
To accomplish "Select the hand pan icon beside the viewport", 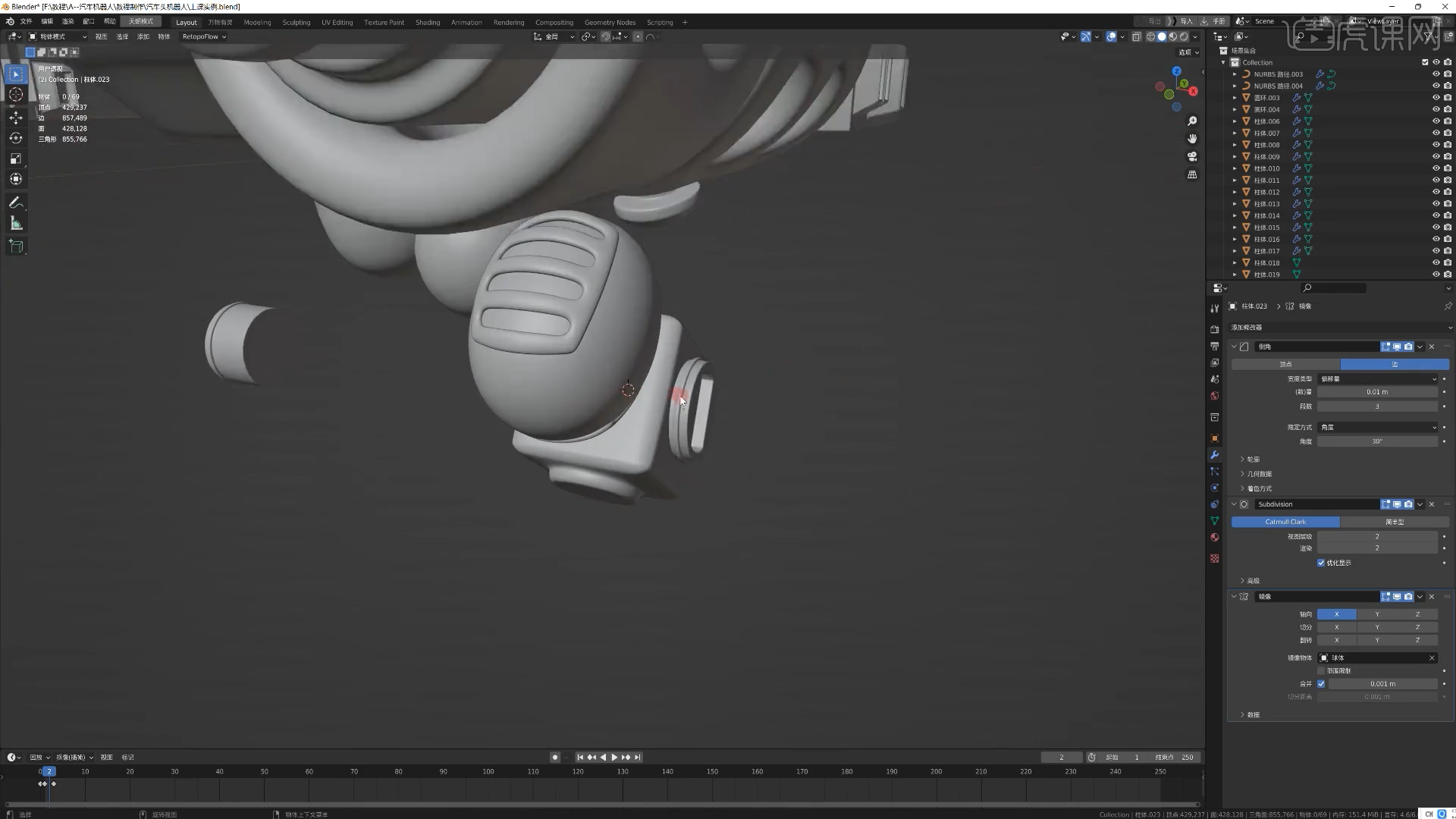I will pos(1192,138).
